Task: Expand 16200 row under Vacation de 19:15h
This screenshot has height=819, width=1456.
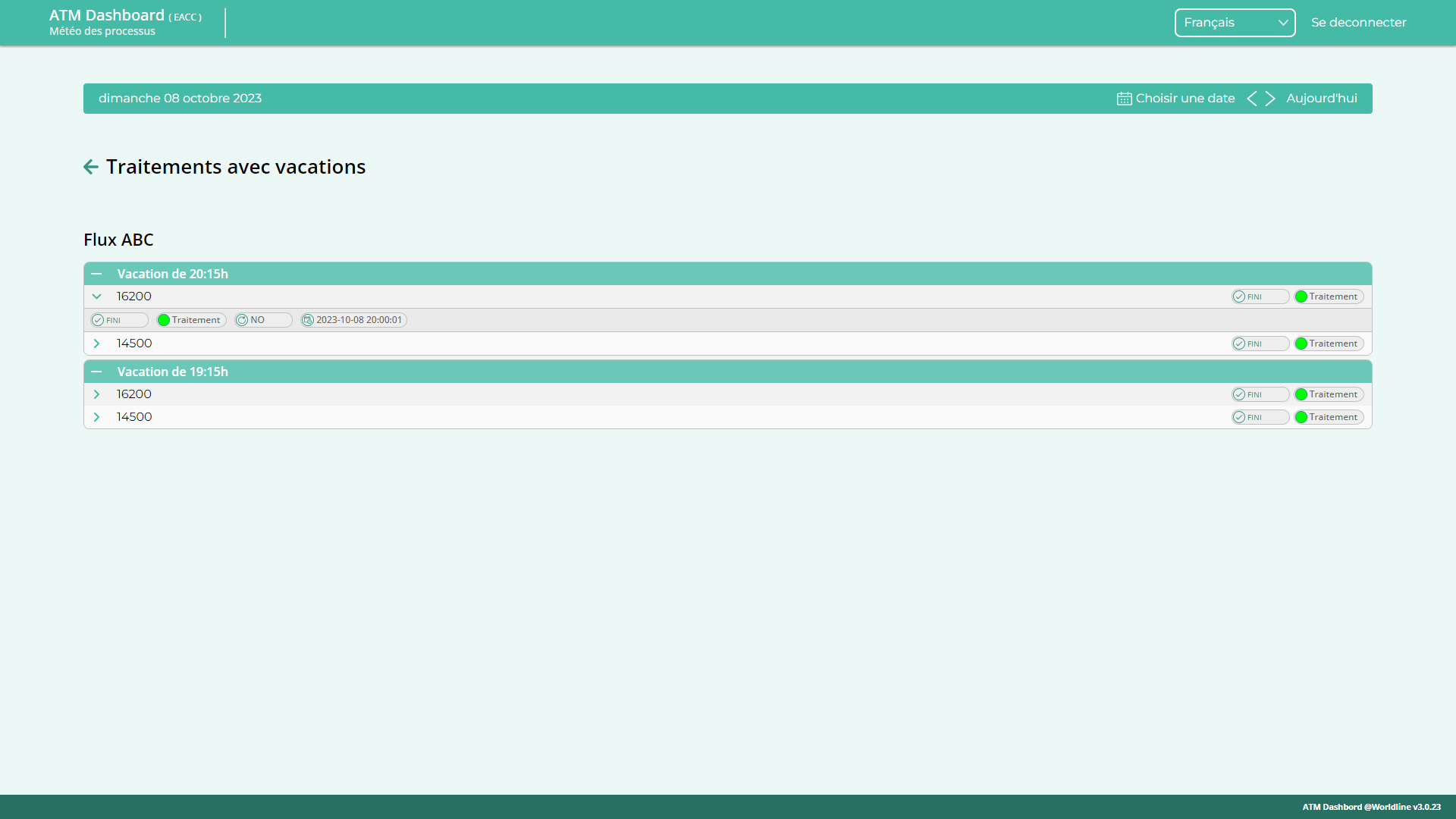Action: point(96,394)
